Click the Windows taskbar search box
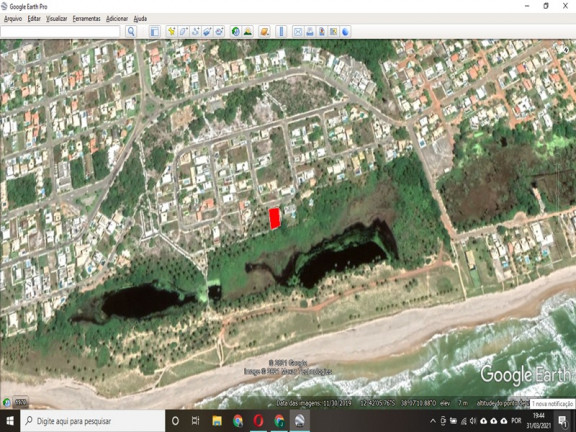576x432 pixels. coord(93,421)
